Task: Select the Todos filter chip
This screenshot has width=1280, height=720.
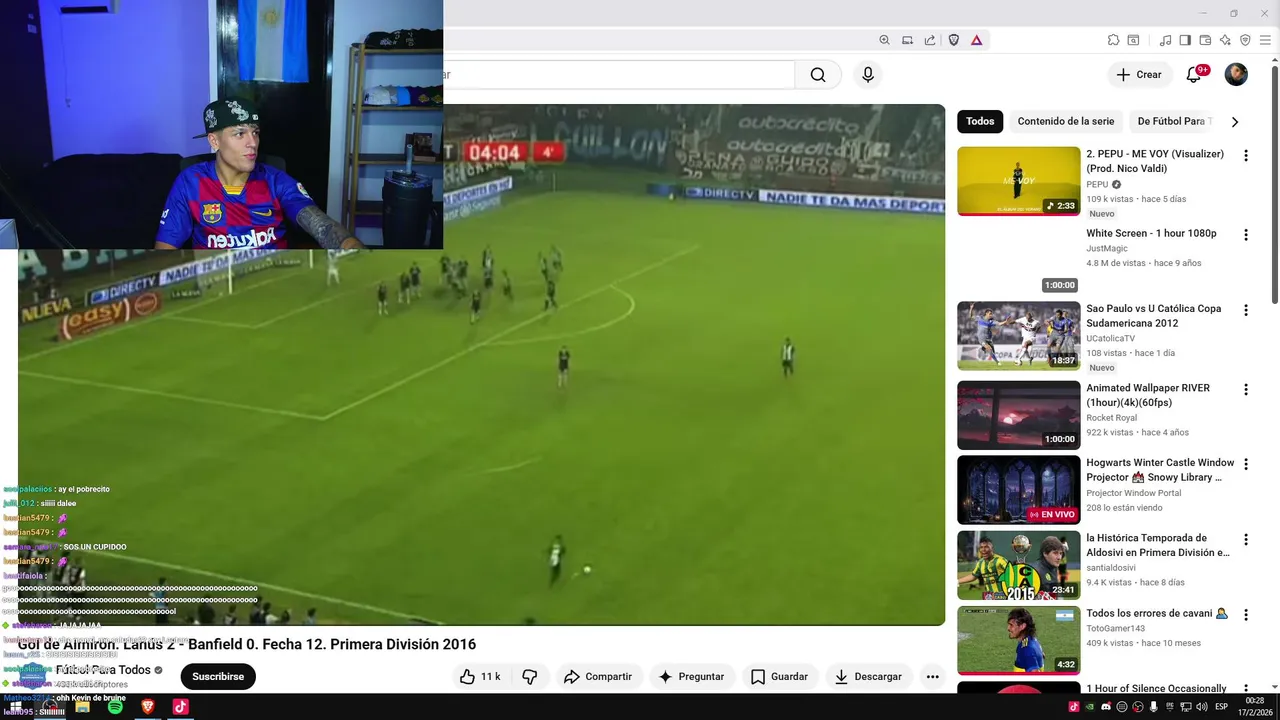Action: click(x=980, y=121)
